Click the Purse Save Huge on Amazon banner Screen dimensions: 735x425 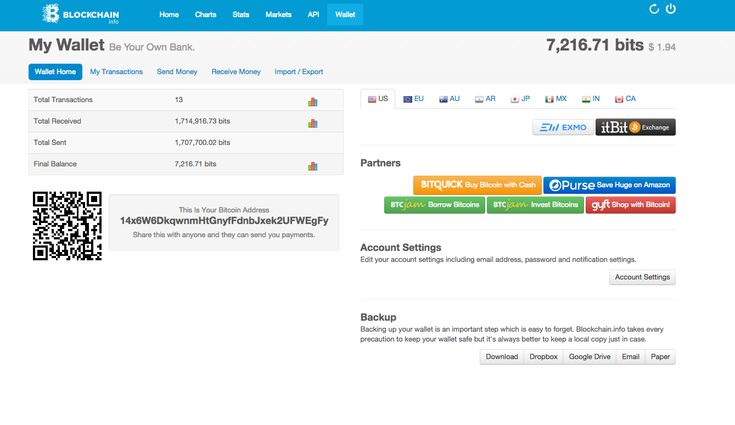[610, 185]
